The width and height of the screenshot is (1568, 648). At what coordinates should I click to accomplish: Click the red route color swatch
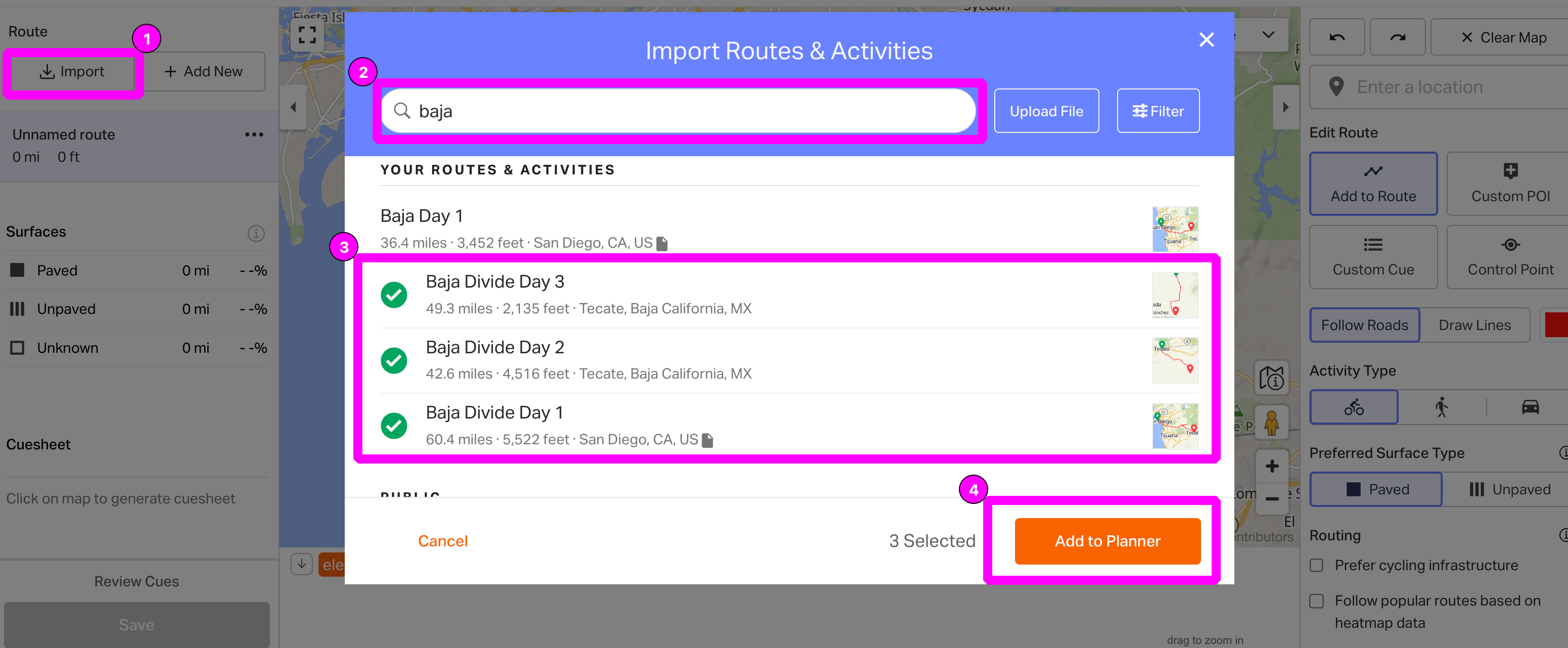[x=1557, y=325]
